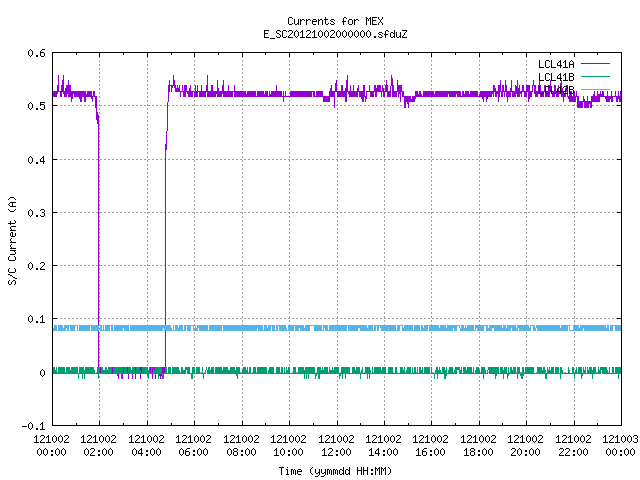Click the x-axis tick label 121002 12:00
The image size is (640, 480).
click(336, 445)
